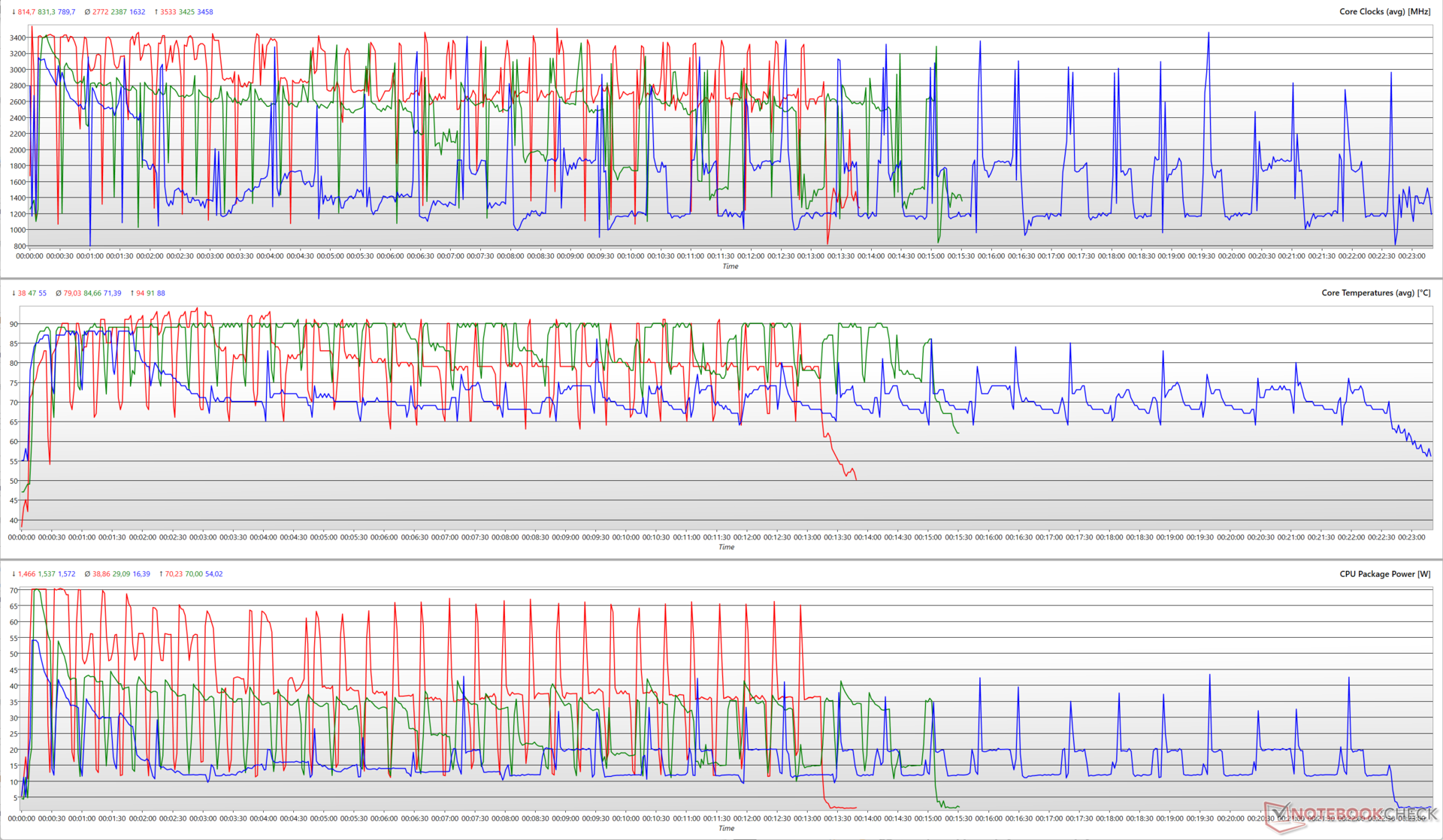Screen dimensions: 1443x840
Task: Click the minimum down-arrow icon in Core Clocks
Action: [14, 12]
